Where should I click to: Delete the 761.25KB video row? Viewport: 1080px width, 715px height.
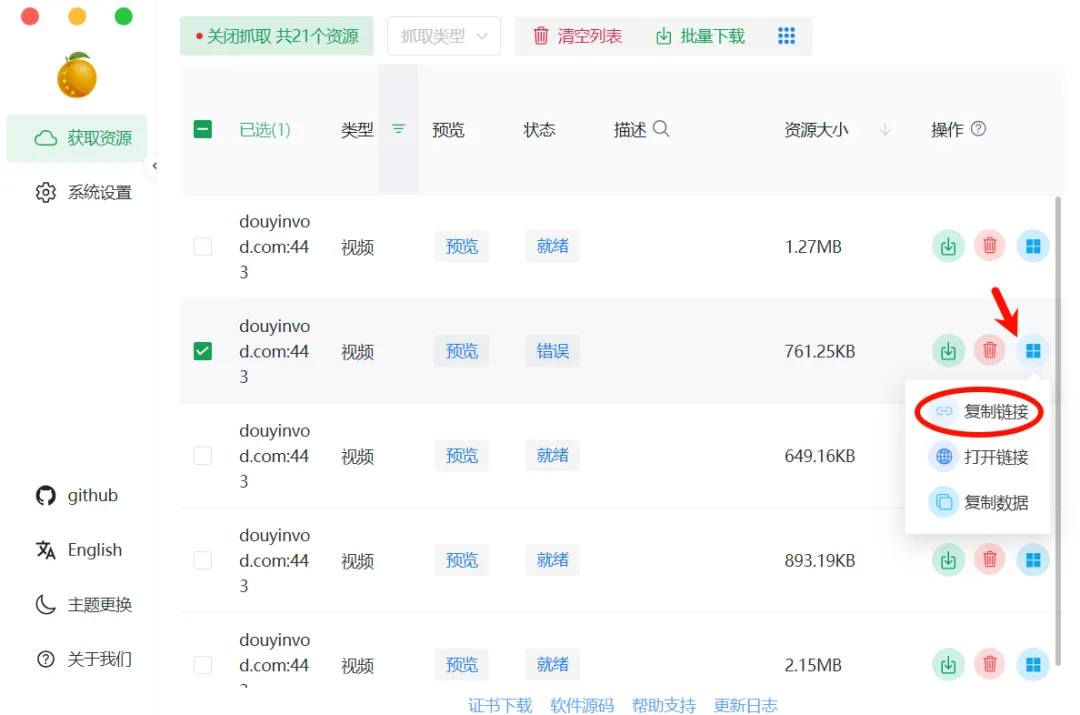pos(990,351)
